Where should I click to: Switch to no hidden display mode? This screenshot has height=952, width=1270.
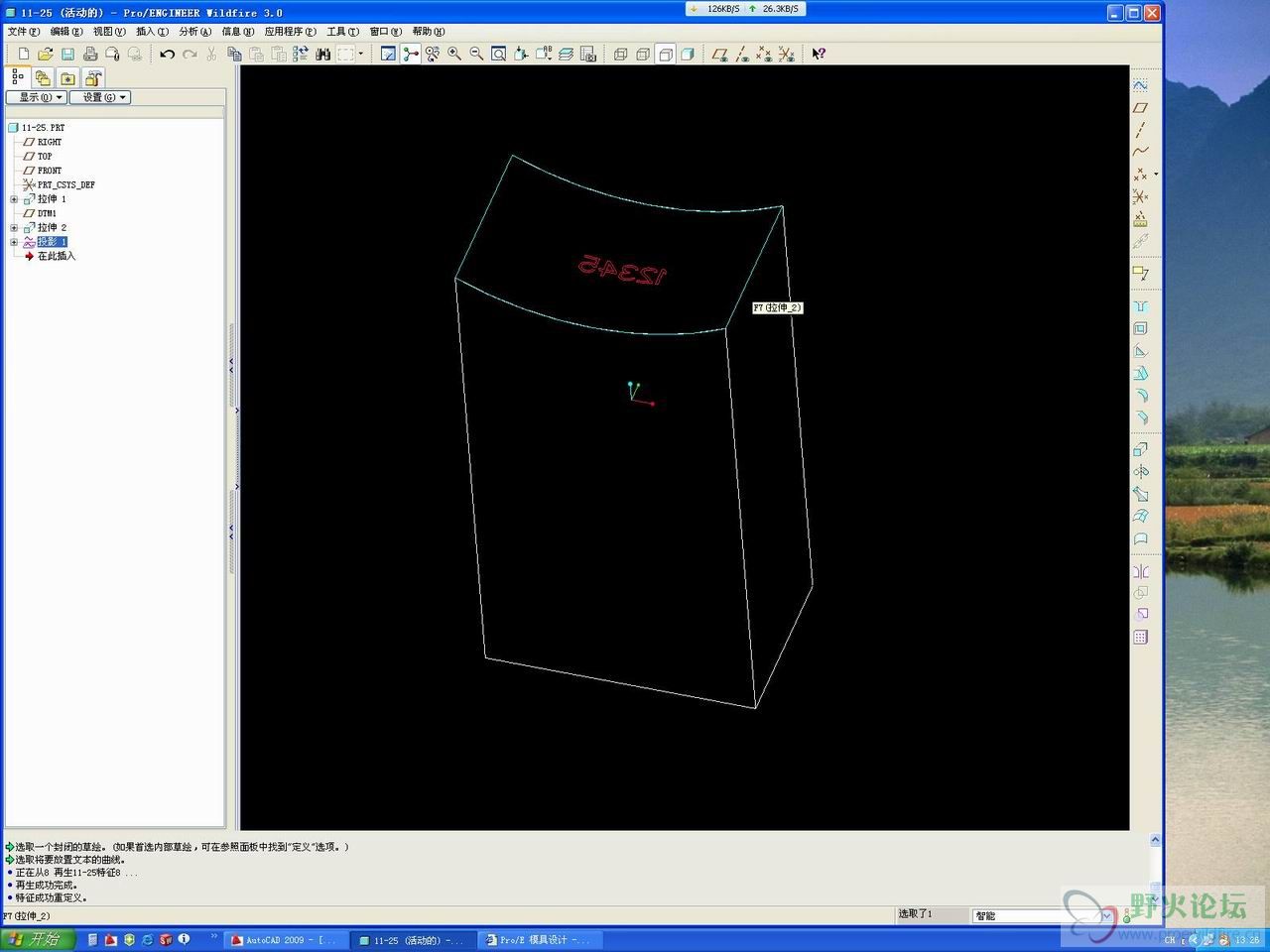click(666, 54)
